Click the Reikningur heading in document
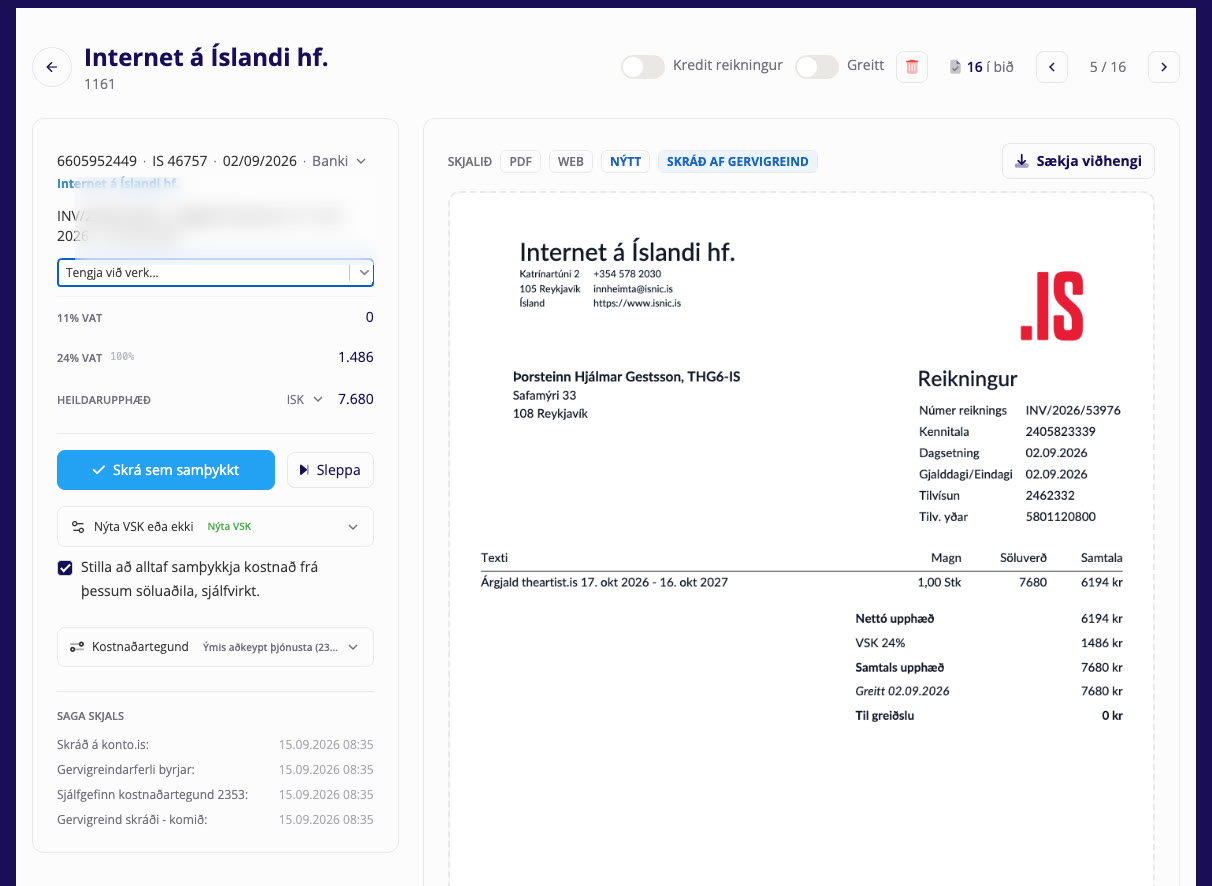This screenshot has width=1212, height=886. point(967,379)
